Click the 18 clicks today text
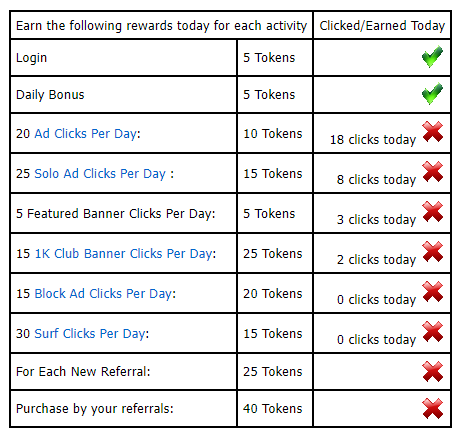The image size is (461, 434). [373, 140]
